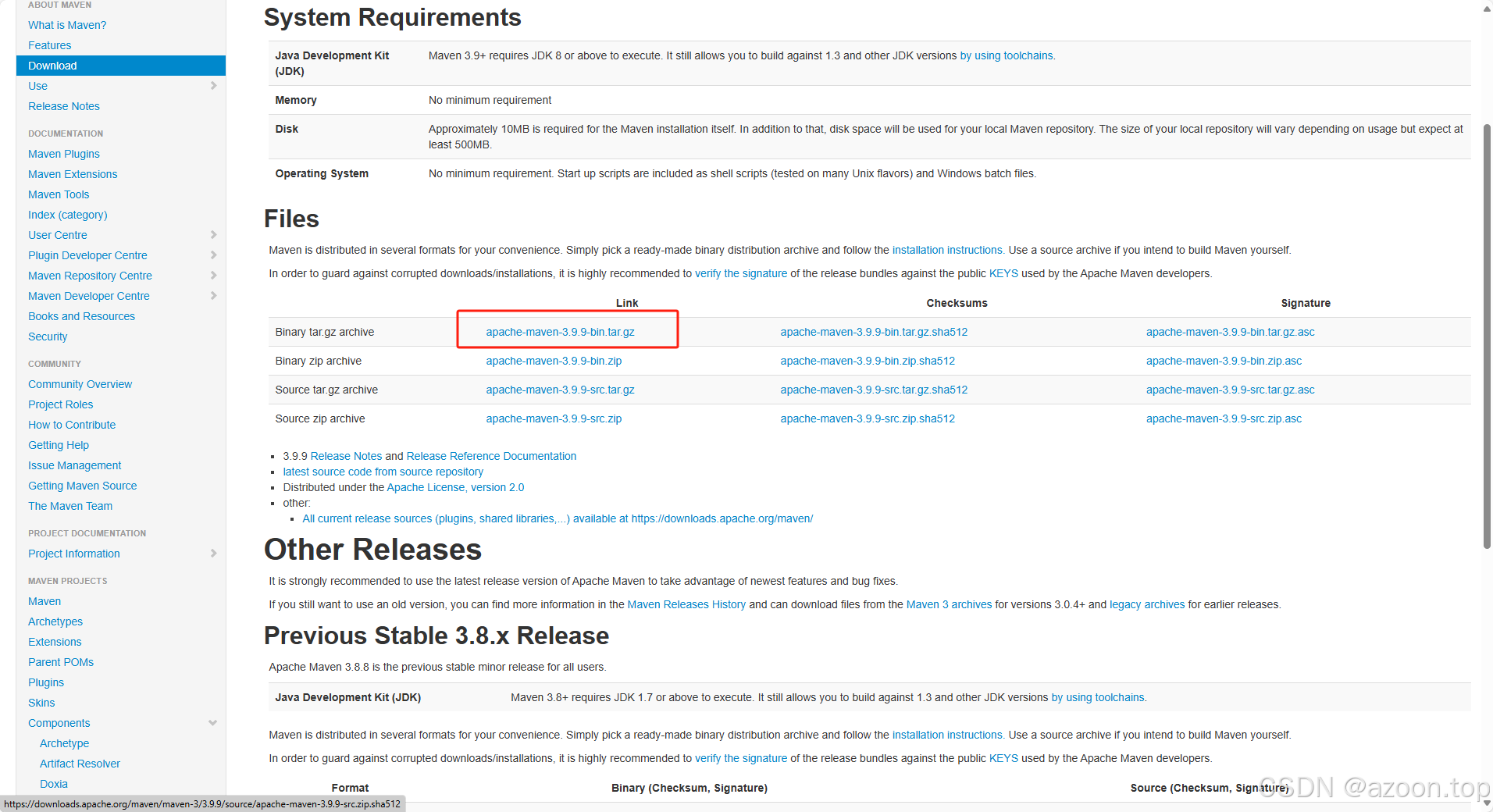1493x812 pixels.
Task: Open Project Roles link
Action: [x=60, y=404]
